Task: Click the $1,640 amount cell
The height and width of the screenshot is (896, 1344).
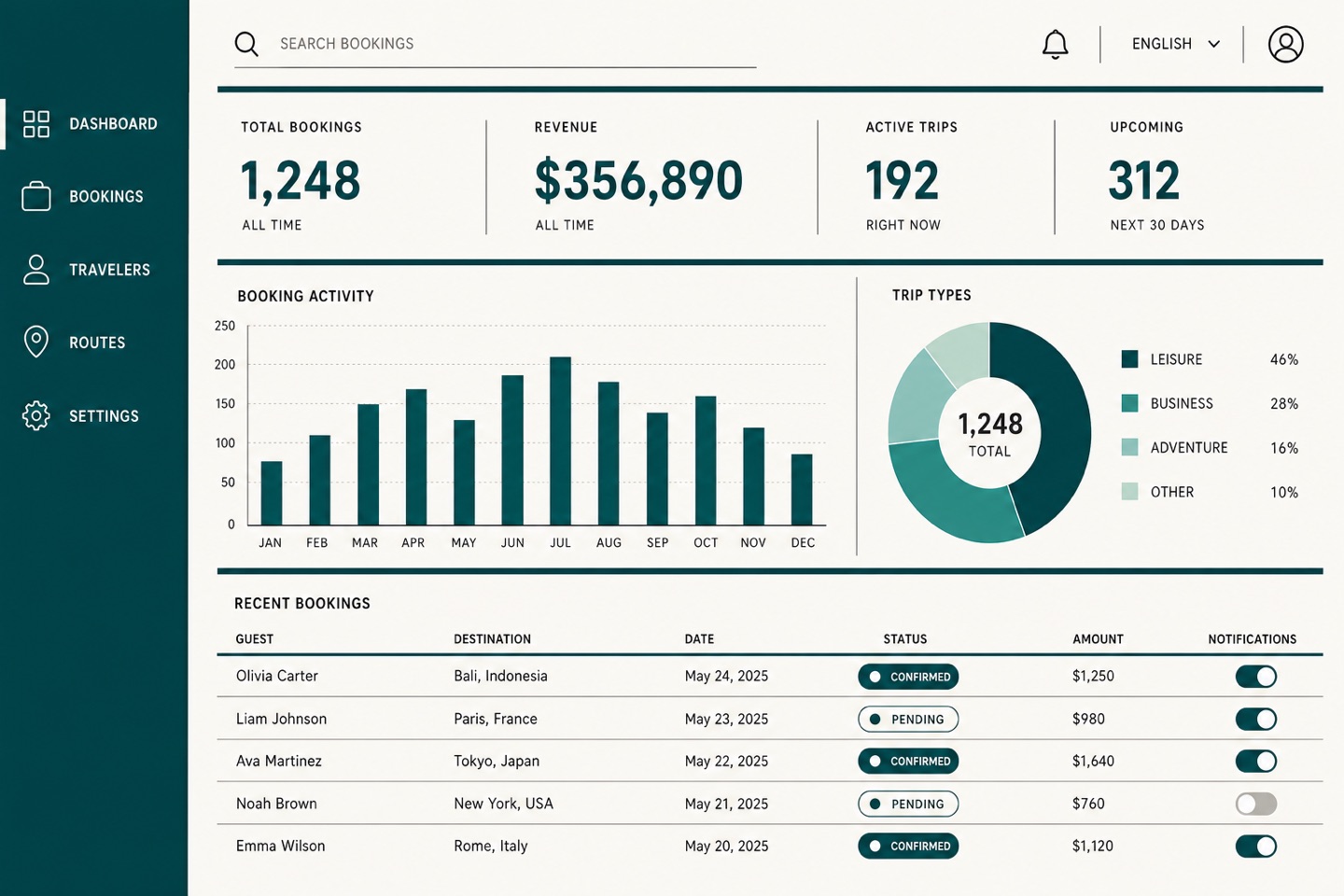Action: (x=1093, y=761)
